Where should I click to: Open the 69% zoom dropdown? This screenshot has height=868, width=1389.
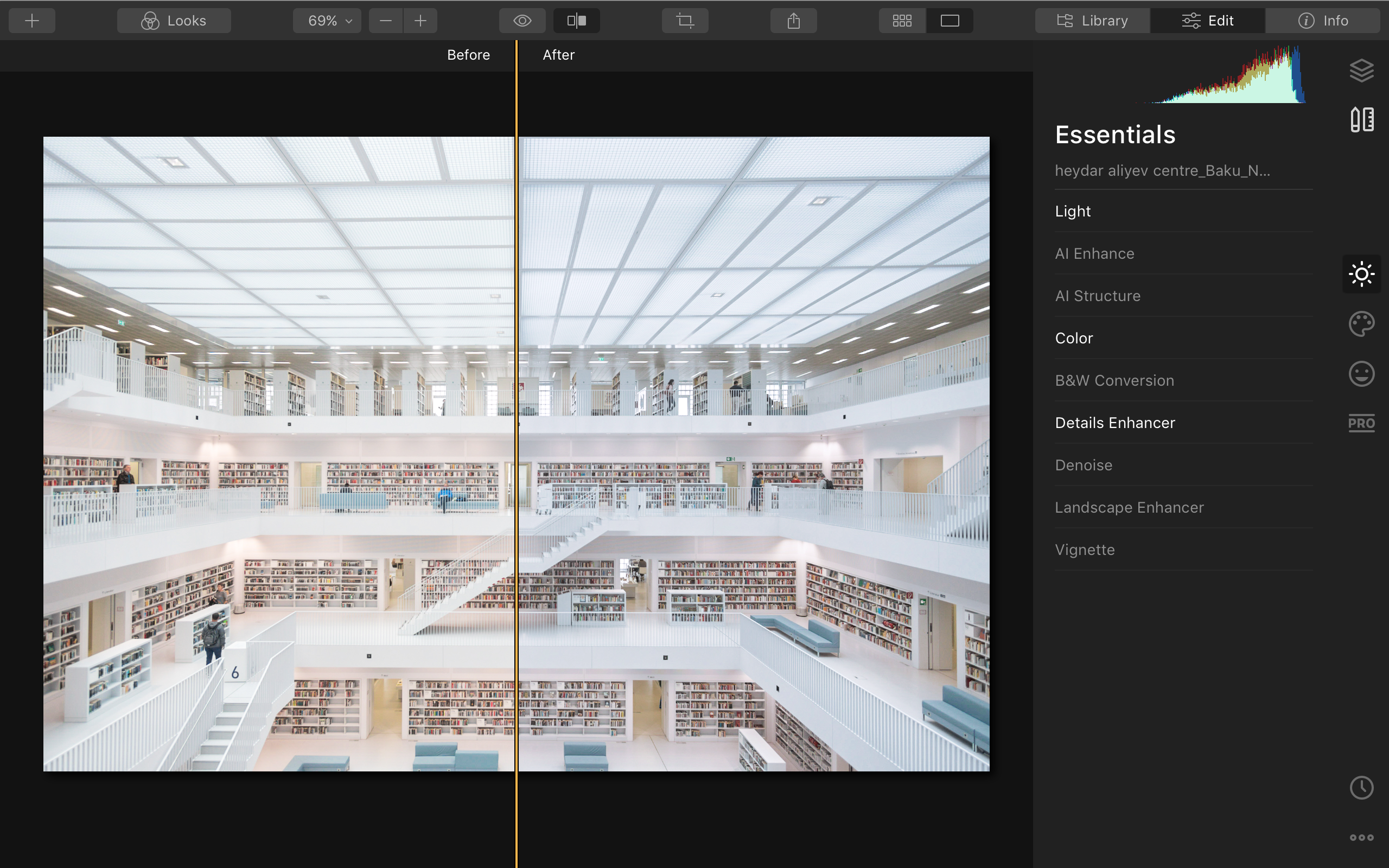pyautogui.click(x=327, y=21)
